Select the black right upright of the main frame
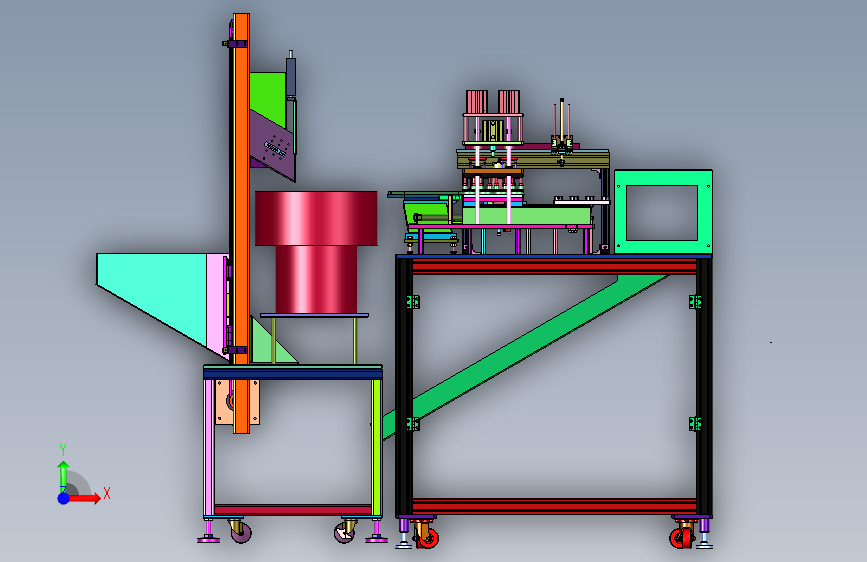Screen dimensions: 867x562 tap(704, 386)
